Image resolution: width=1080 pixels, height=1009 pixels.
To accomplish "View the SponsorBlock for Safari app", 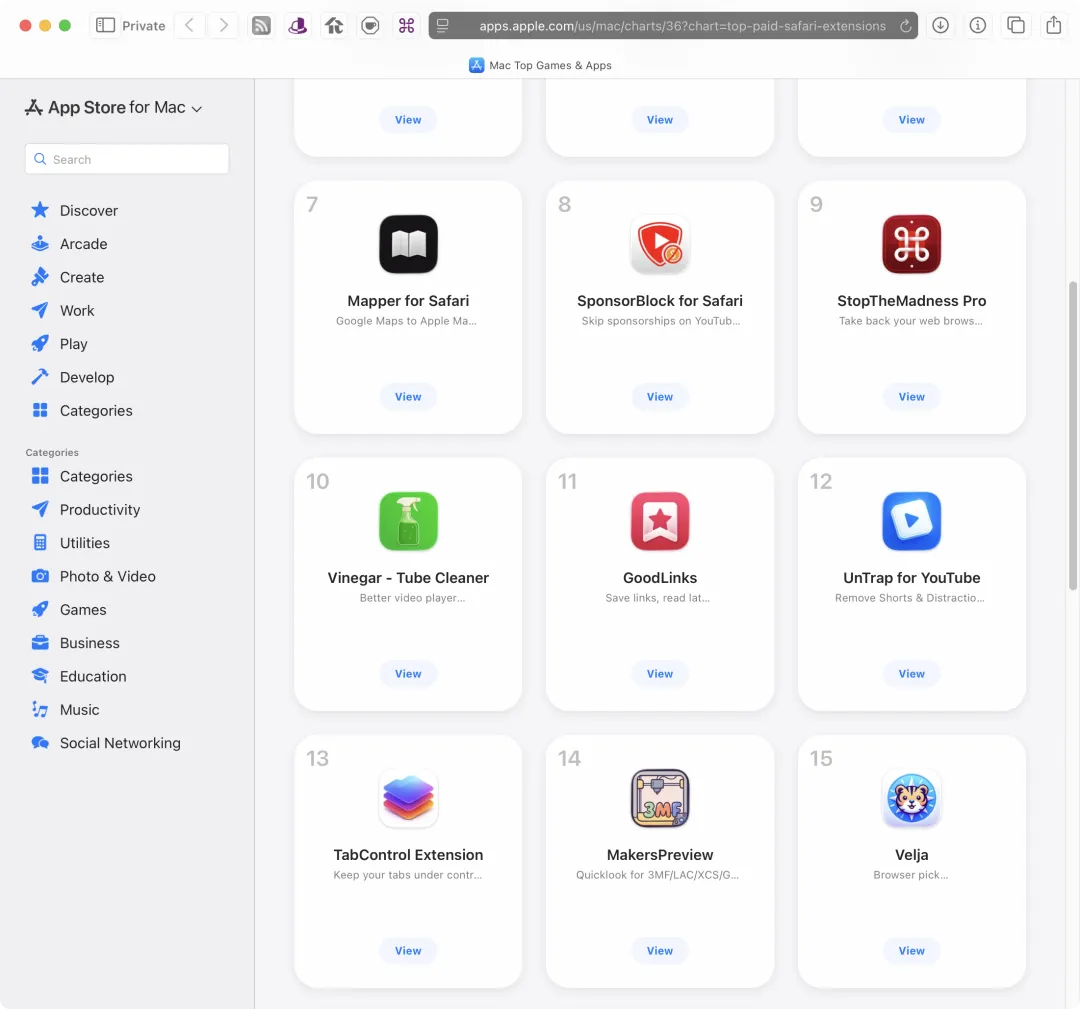I will (x=660, y=397).
